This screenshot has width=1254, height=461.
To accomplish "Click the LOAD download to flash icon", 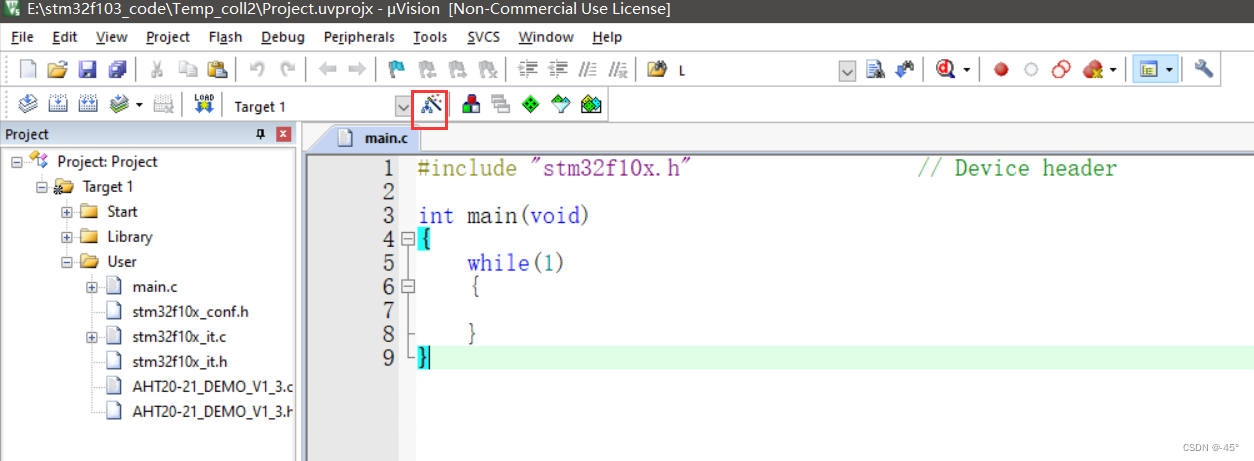I will pos(204,104).
